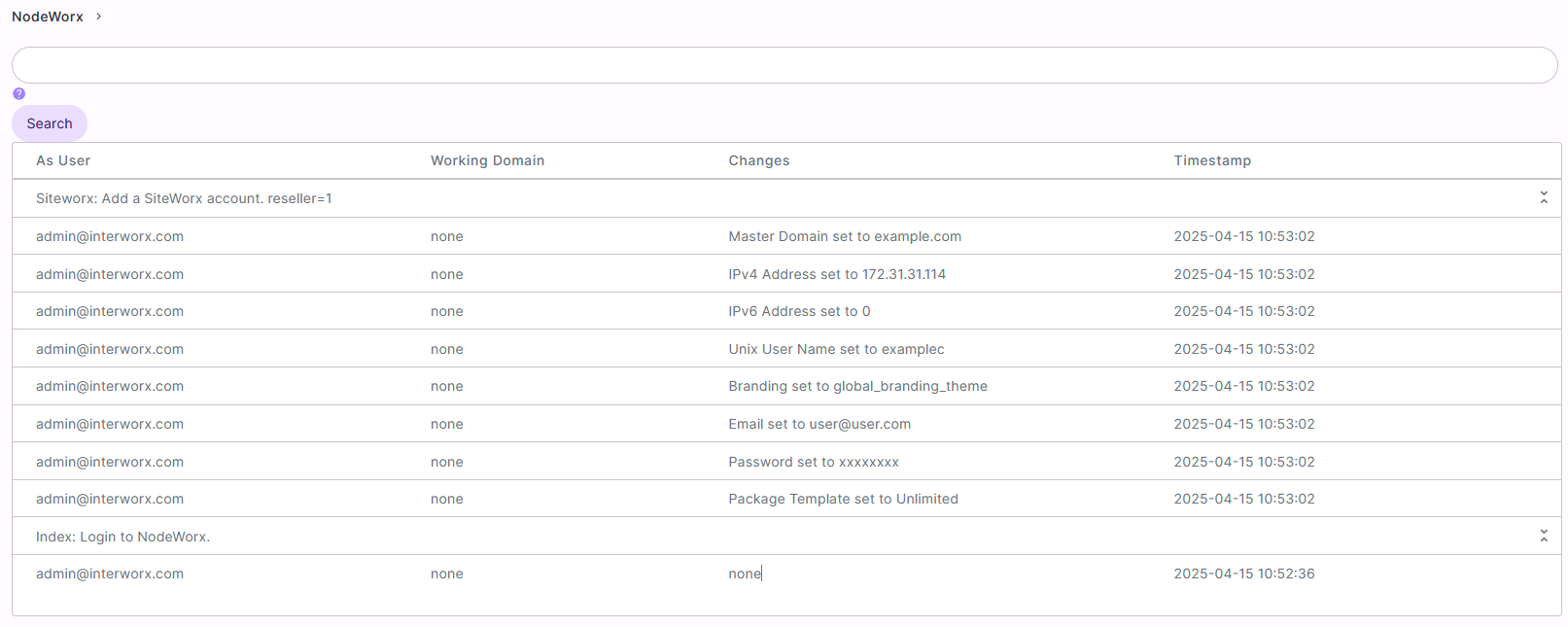Open the NodeWorx breadcrumb link
This screenshot has height=627, width=1568.
48,17
